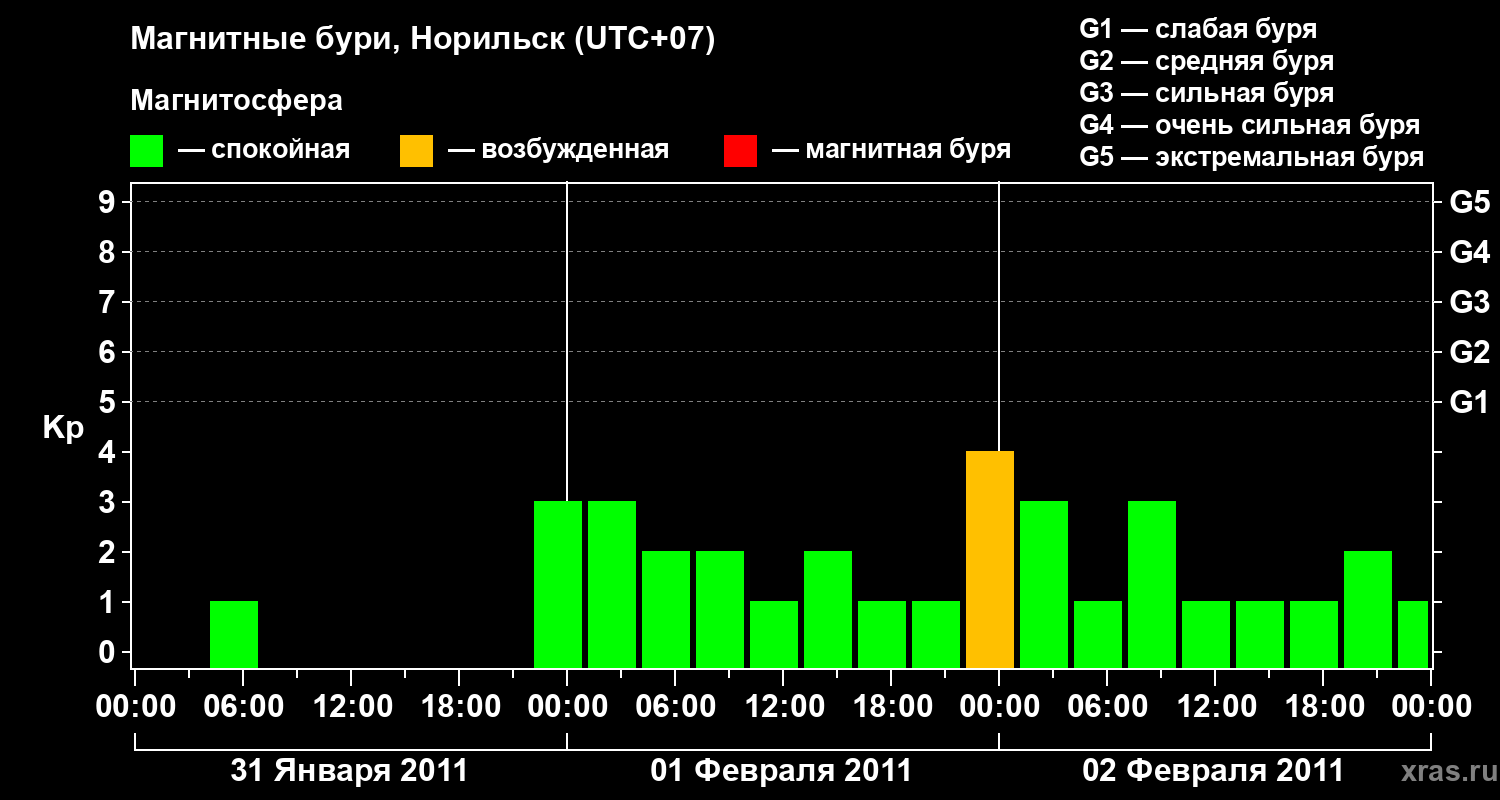Click the '— спокойная' legend label

pyautogui.click(x=264, y=150)
